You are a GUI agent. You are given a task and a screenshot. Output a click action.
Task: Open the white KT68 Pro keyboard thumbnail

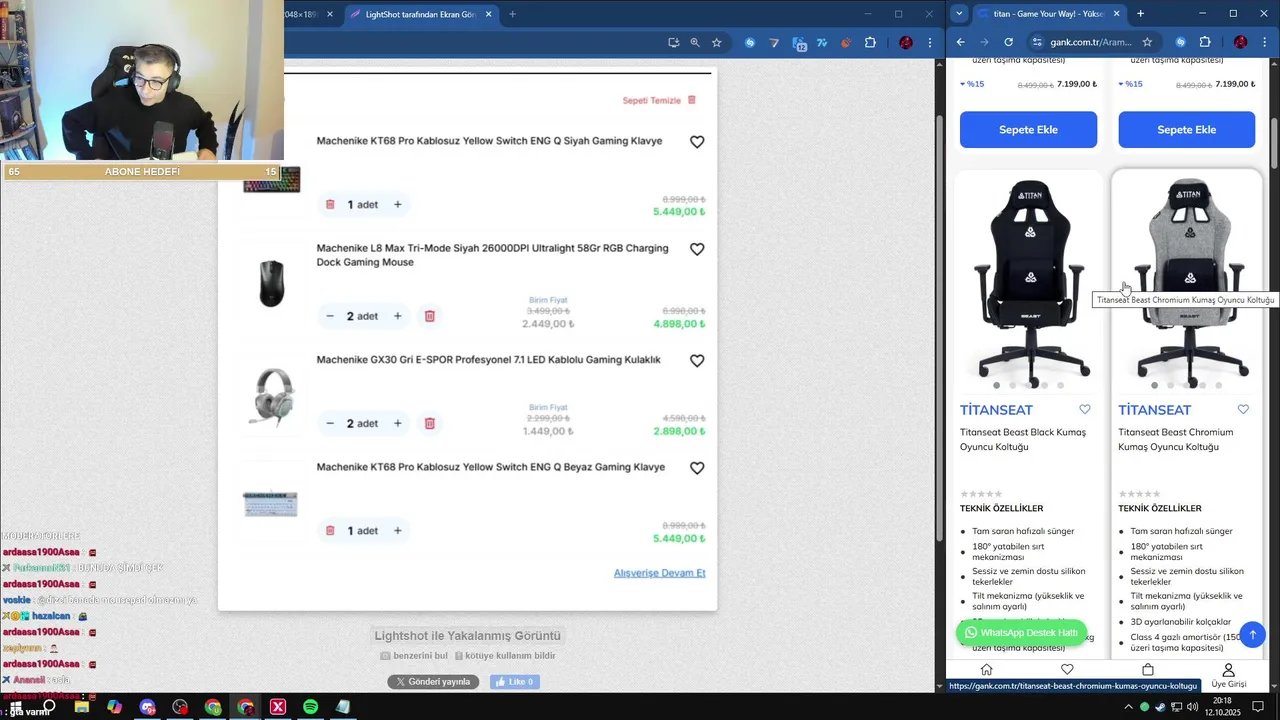[271, 503]
